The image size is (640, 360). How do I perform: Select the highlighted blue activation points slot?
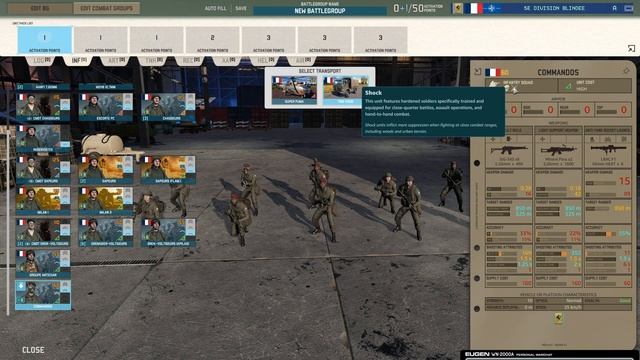[44, 40]
